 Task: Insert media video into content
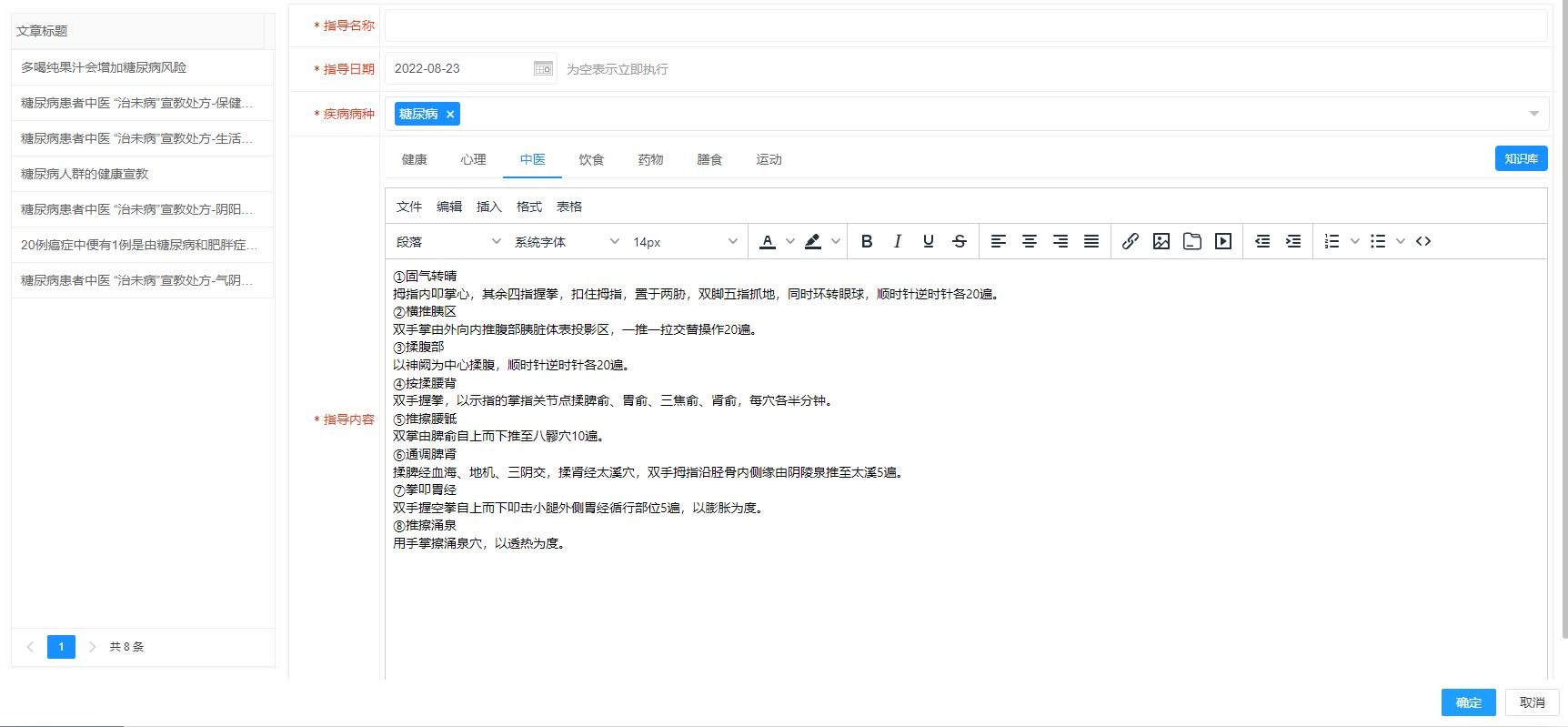click(x=1223, y=241)
